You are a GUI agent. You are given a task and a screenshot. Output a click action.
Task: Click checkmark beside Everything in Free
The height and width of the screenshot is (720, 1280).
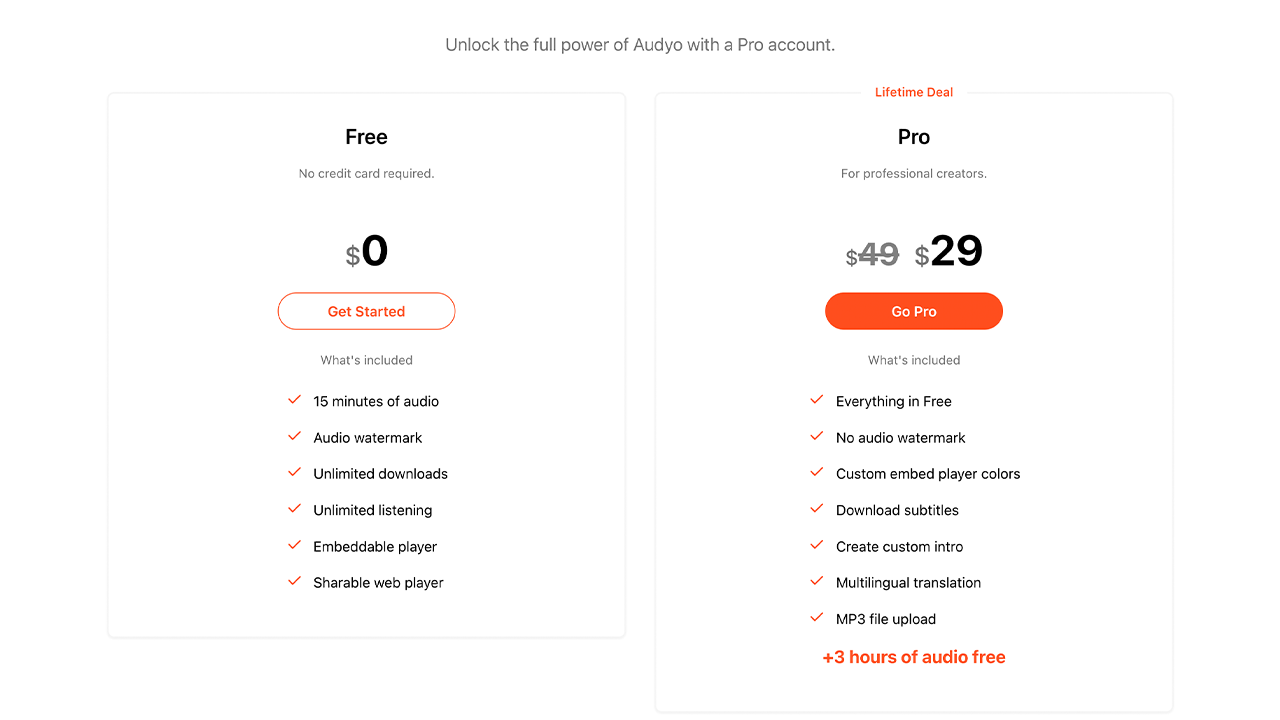(x=817, y=400)
